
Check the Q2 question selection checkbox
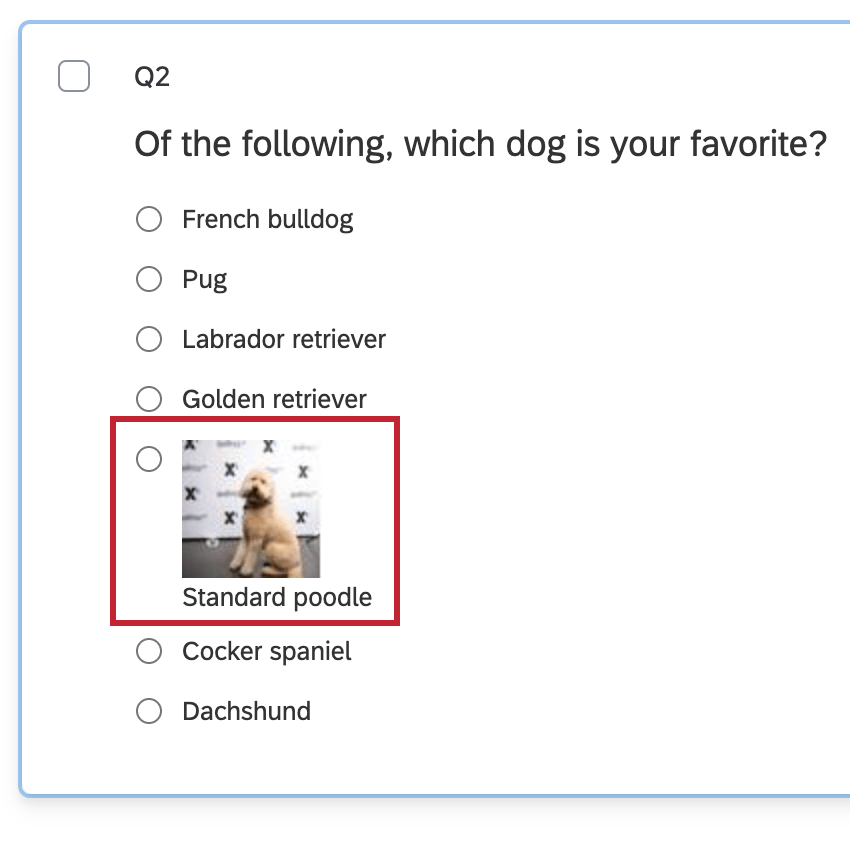click(x=74, y=75)
